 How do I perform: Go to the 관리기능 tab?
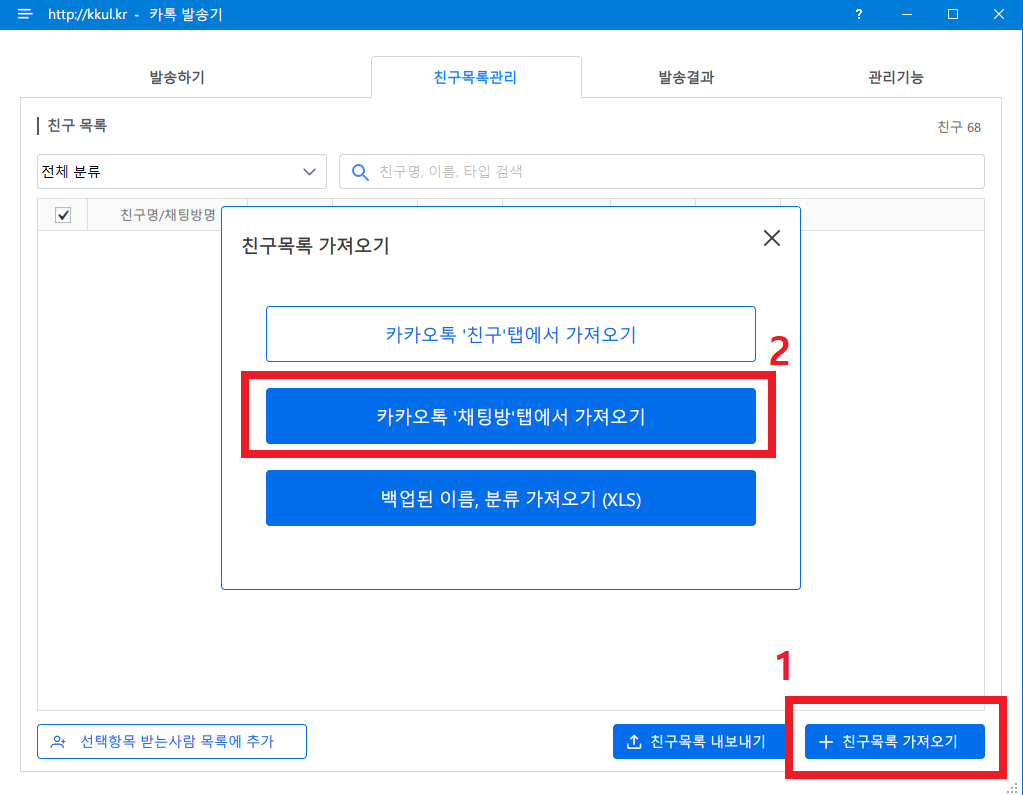click(x=896, y=77)
